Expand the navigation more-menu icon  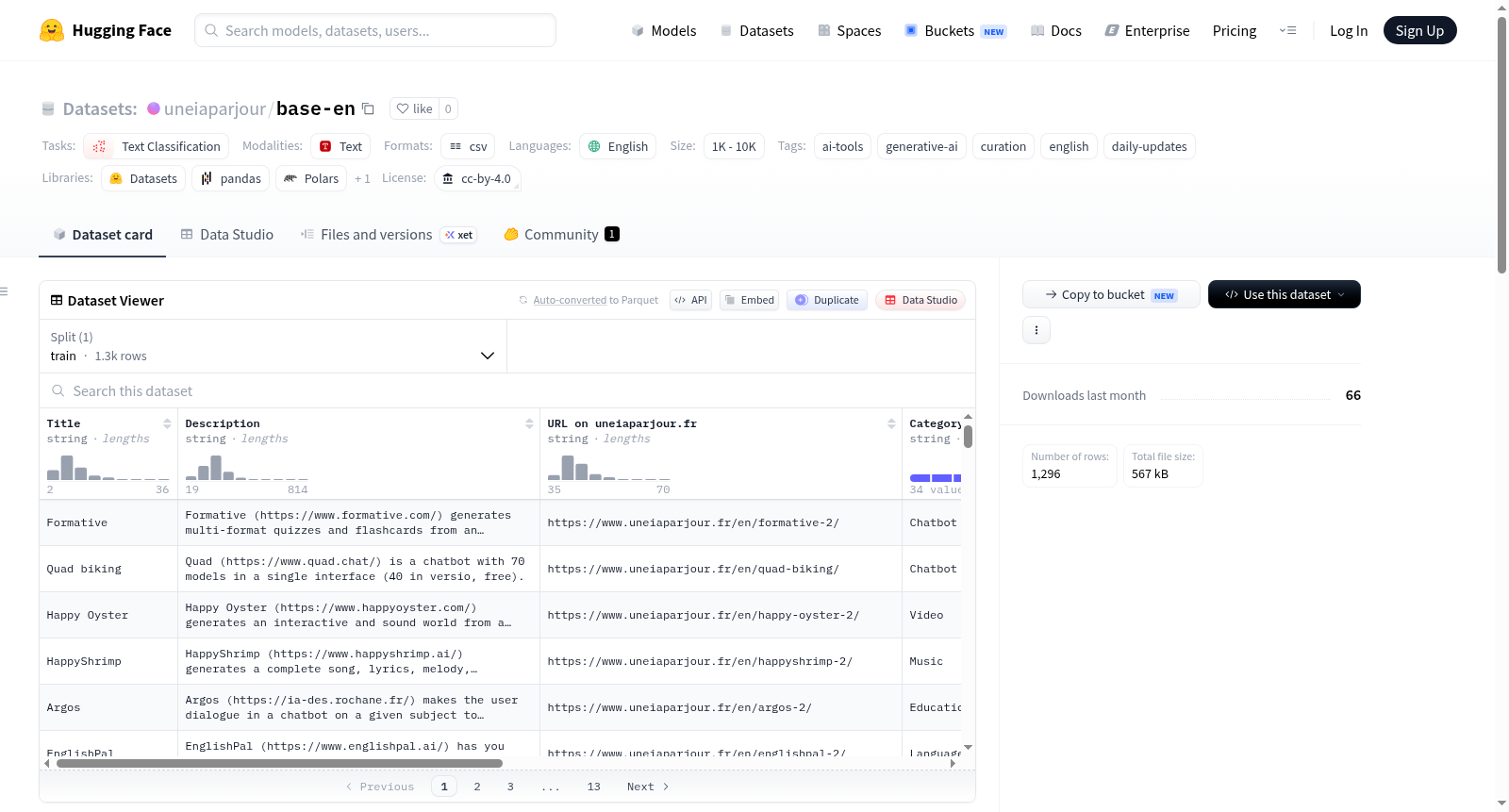tap(1287, 30)
